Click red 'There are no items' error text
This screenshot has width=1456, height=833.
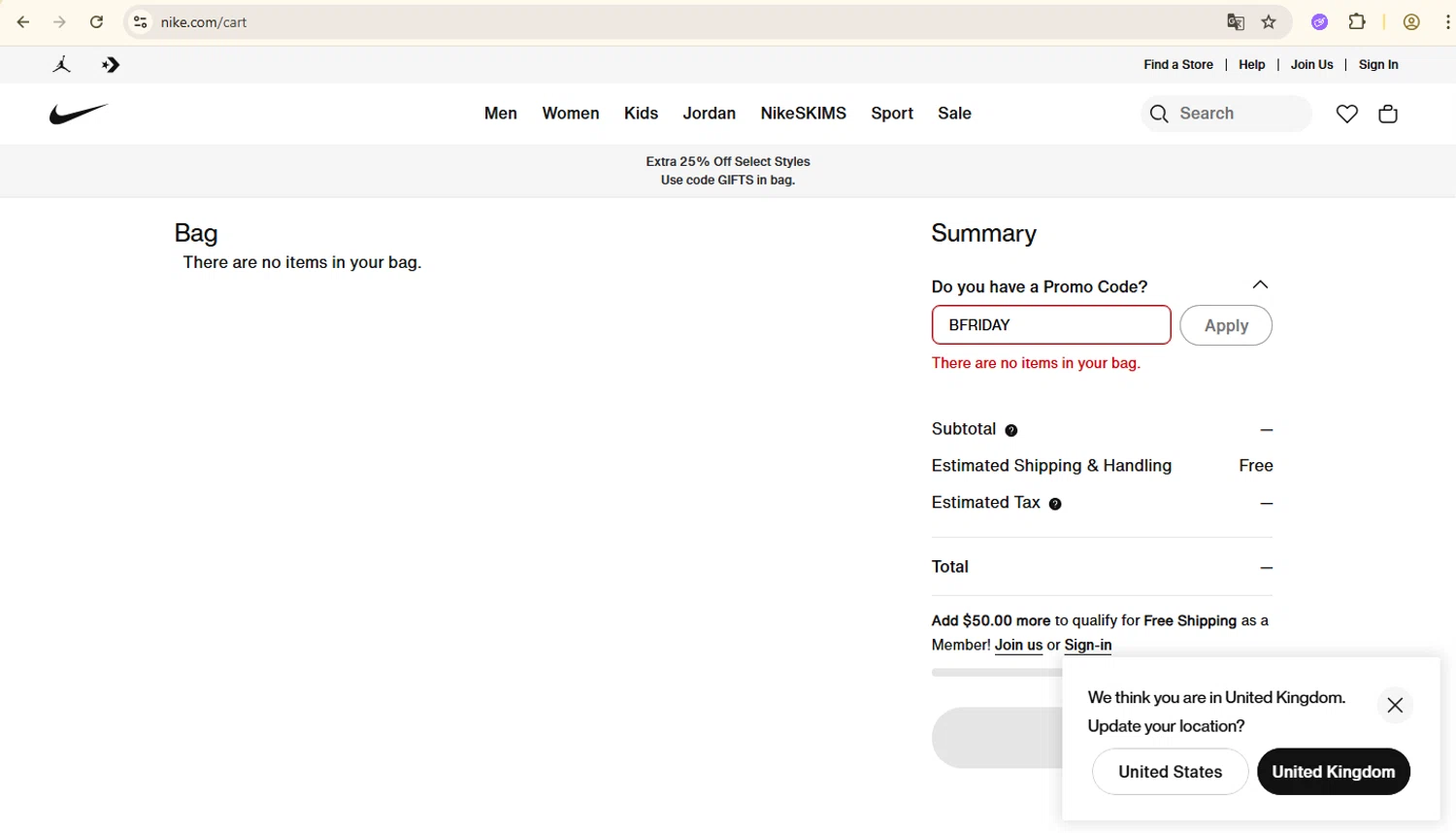click(x=1036, y=363)
